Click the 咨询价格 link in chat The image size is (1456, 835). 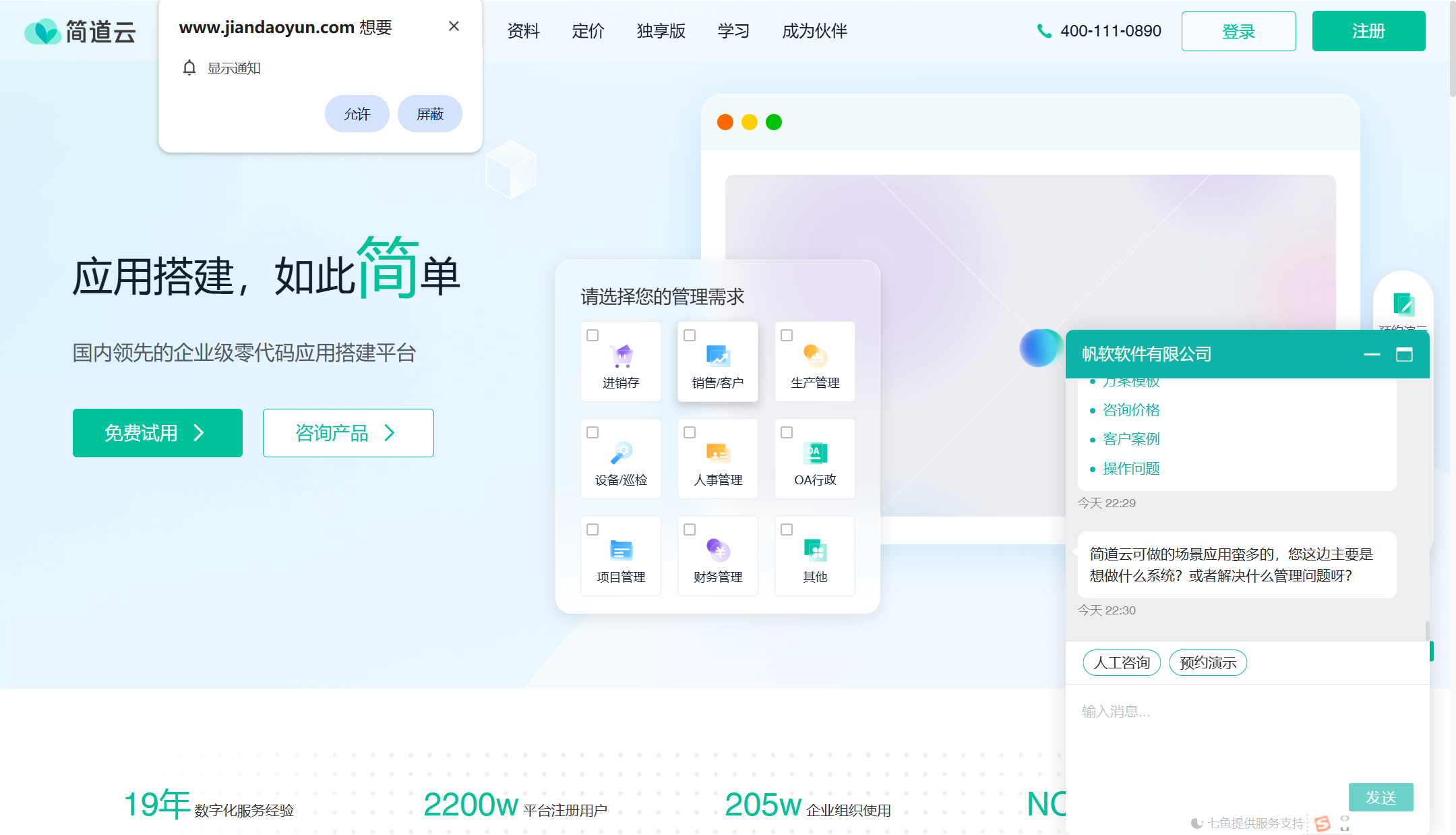point(1131,409)
